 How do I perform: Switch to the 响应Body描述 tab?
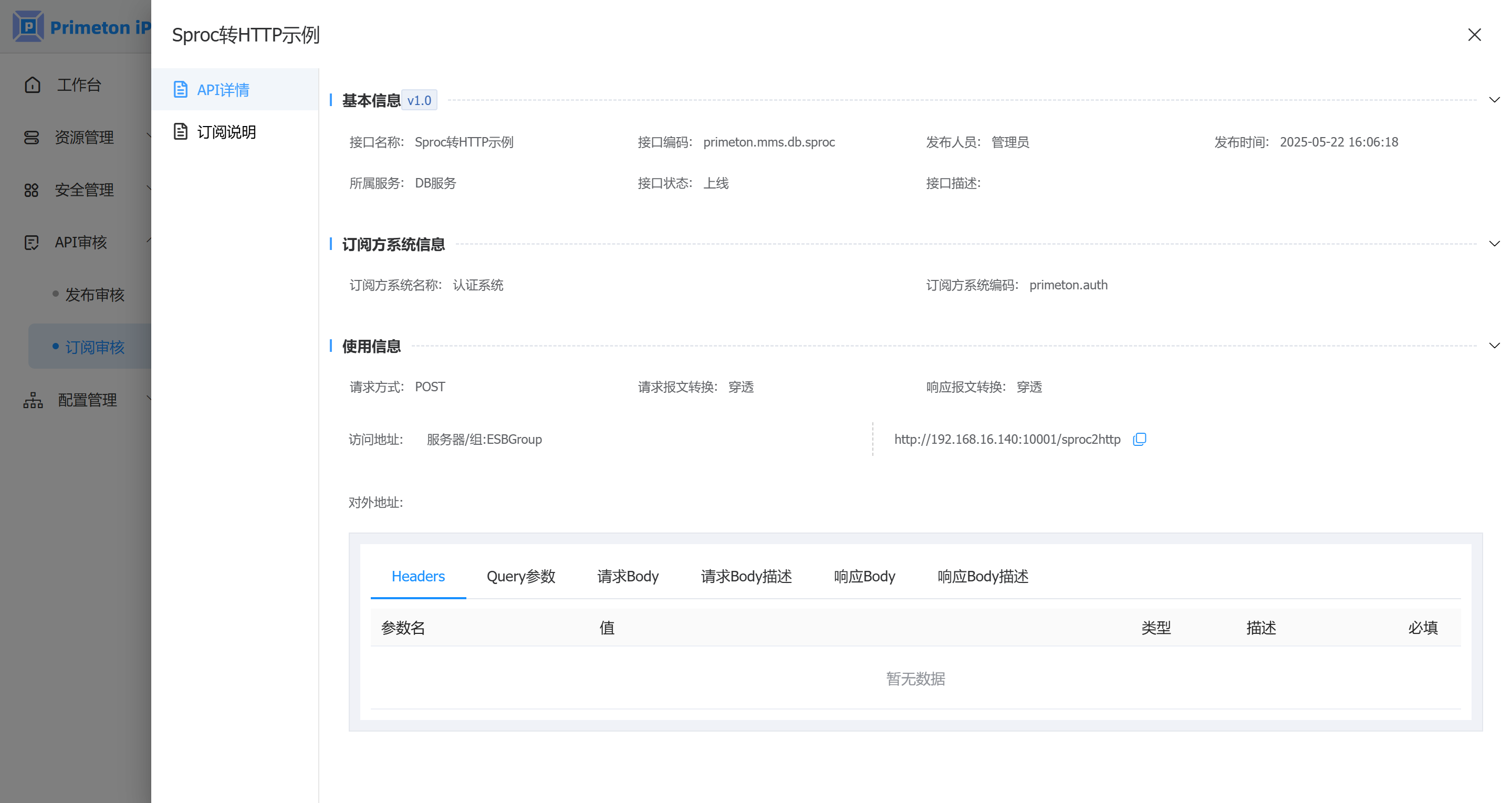click(983, 577)
